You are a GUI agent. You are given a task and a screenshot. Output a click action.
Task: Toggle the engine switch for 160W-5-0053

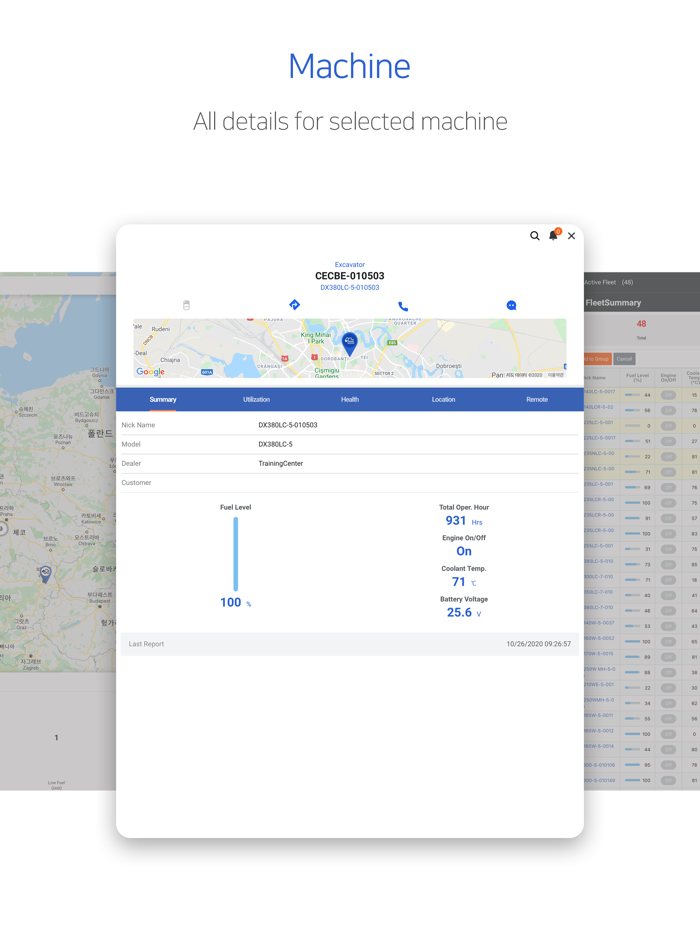pyautogui.click(x=668, y=642)
